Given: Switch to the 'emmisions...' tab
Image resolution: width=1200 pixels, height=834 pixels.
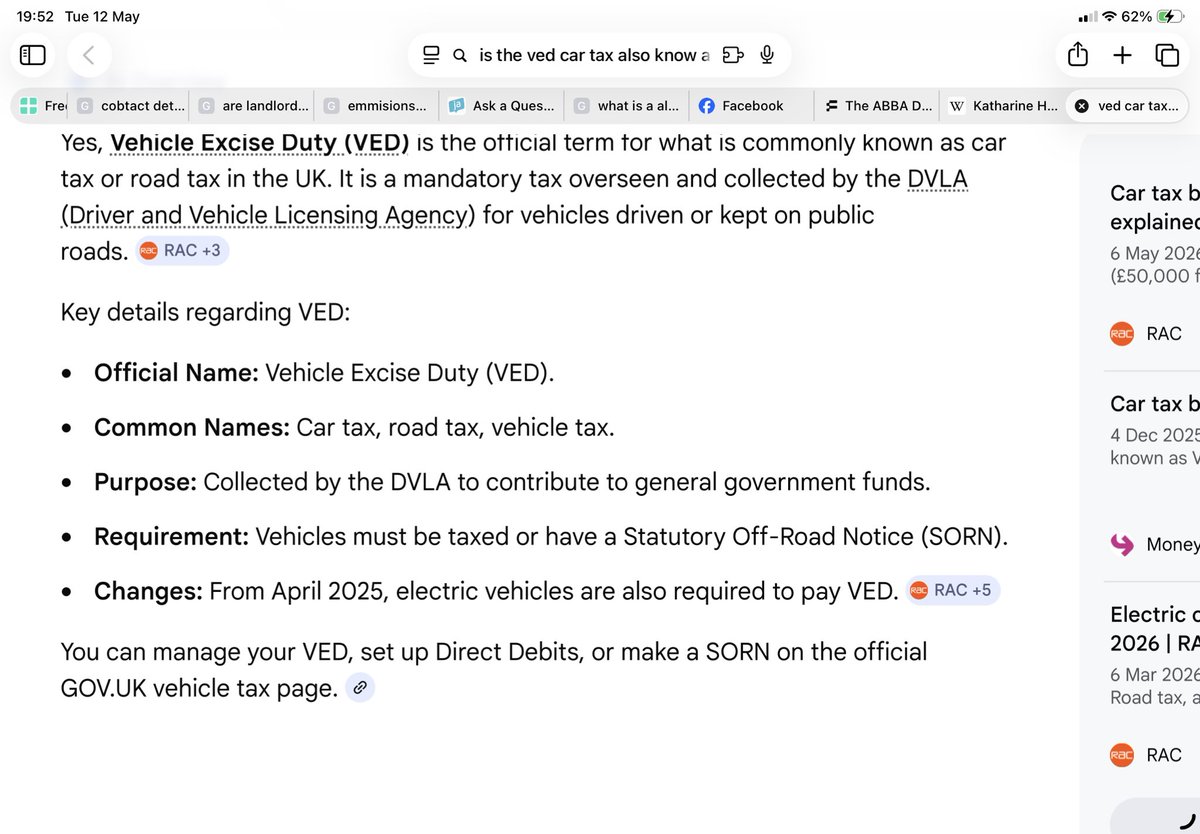Looking at the screenshot, I should pyautogui.click(x=376, y=105).
